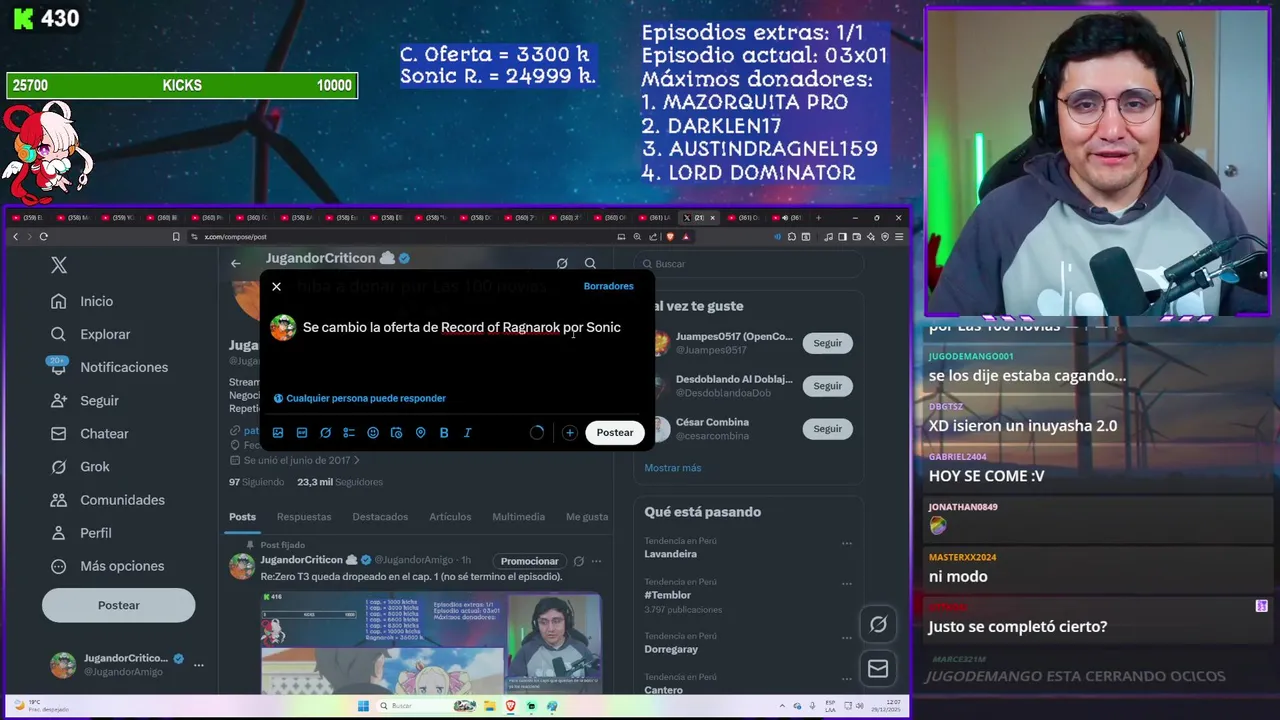Open Explorar in sidebar
The height and width of the screenshot is (720, 1280).
pyautogui.click(x=93, y=334)
